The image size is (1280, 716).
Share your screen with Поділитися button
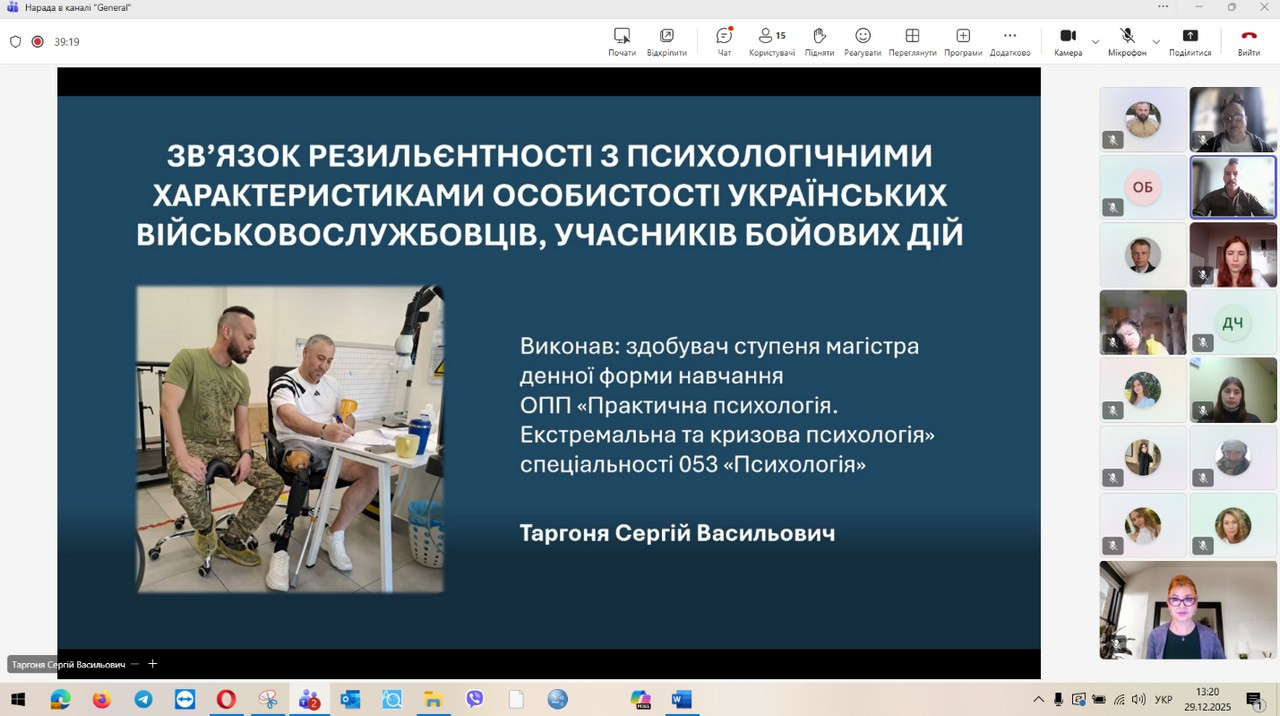pyautogui.click(x=1190, y=41)
